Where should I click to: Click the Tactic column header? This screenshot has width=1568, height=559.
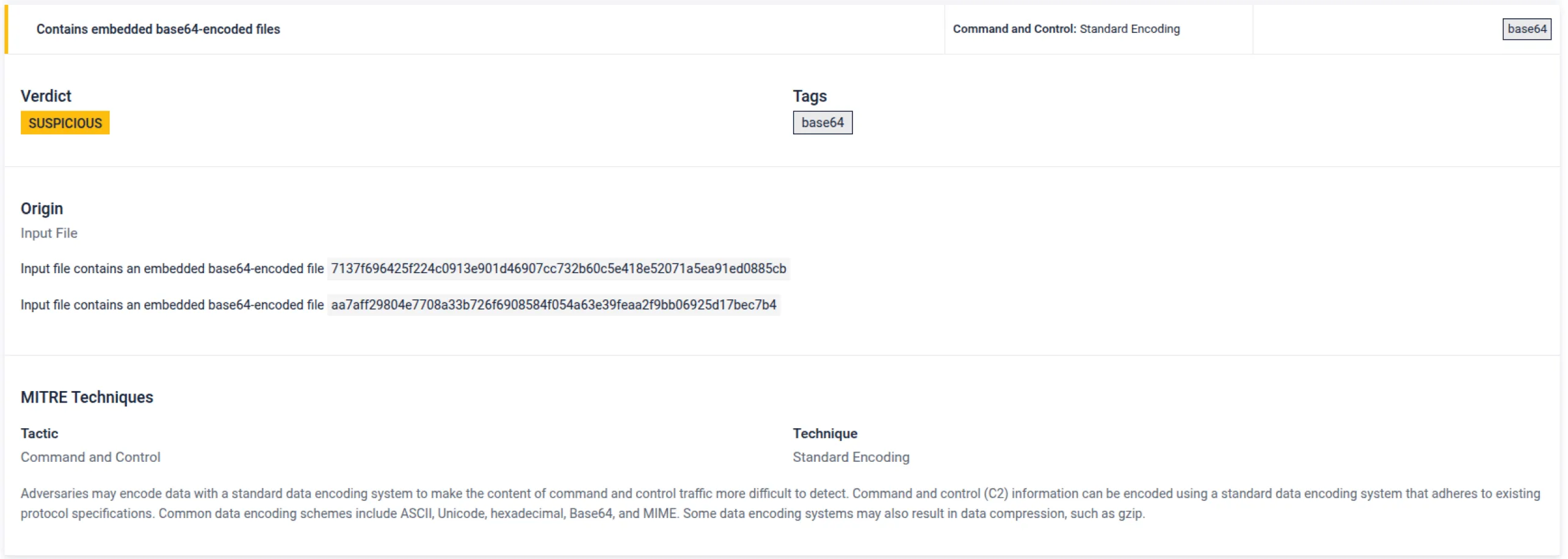click(x=39, y=433)
